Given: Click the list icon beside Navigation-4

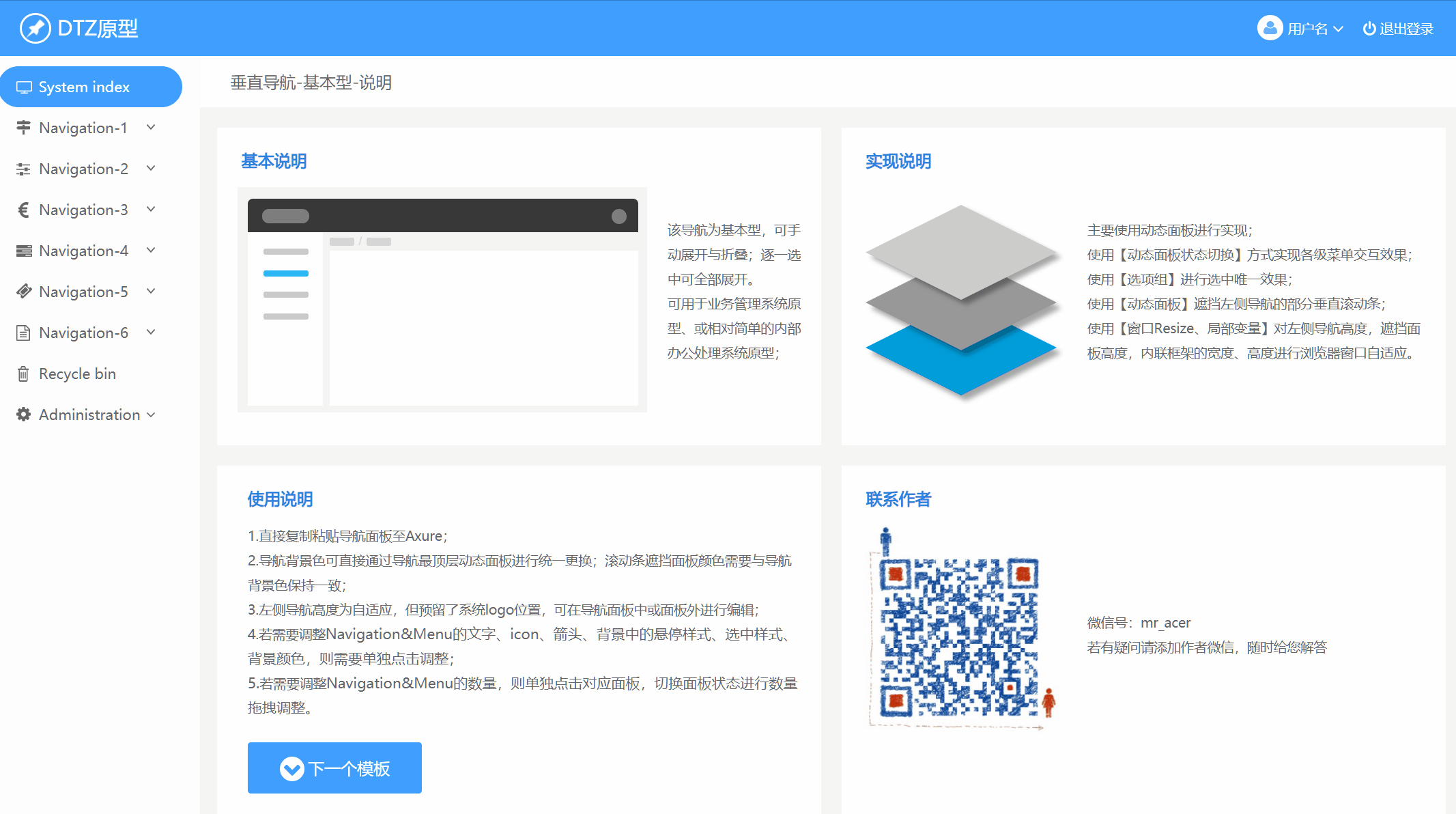Looking at the screenshot, I should pyautogui.click(x=24, y=251).
